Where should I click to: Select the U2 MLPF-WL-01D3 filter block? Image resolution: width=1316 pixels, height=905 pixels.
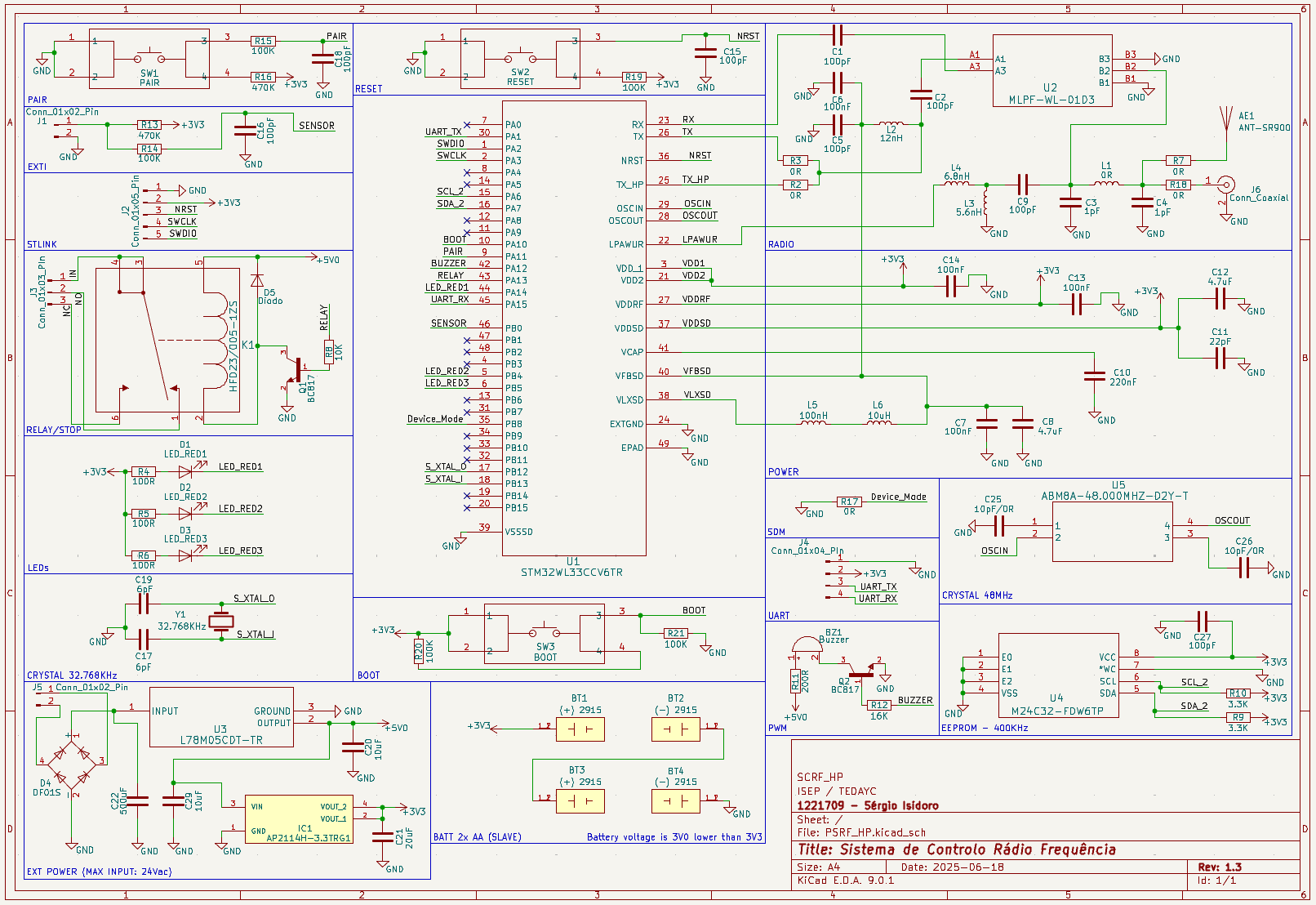(1052, 70)
